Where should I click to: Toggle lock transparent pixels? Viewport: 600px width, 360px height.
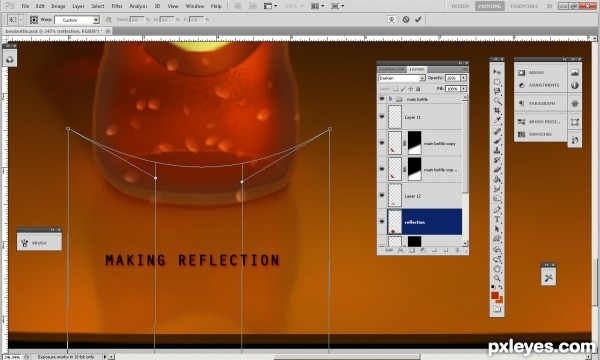click(396, 89)
